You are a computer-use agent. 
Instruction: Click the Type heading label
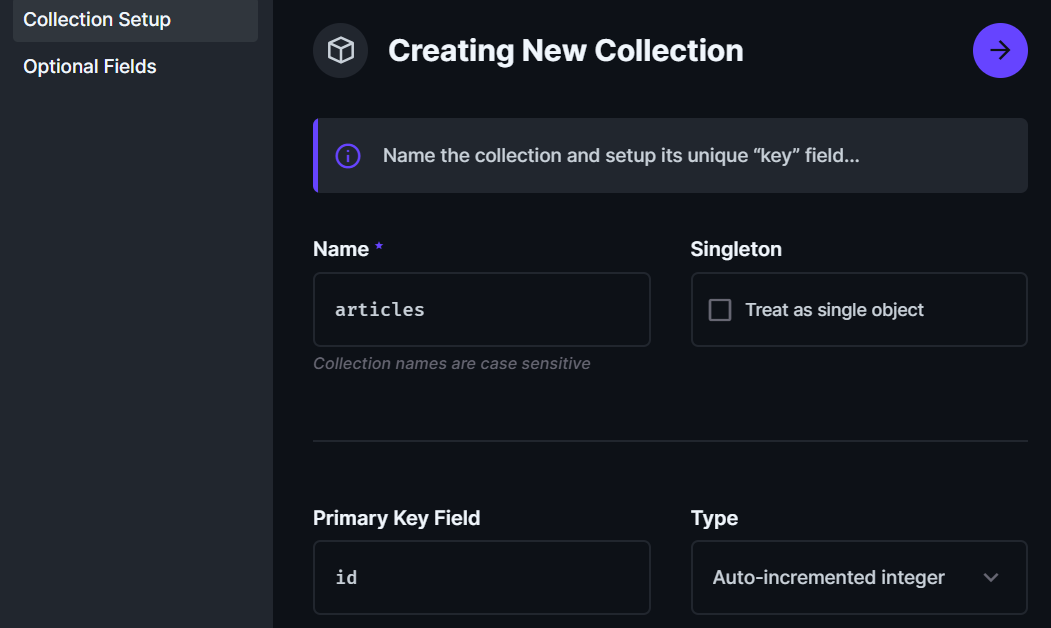714,518
